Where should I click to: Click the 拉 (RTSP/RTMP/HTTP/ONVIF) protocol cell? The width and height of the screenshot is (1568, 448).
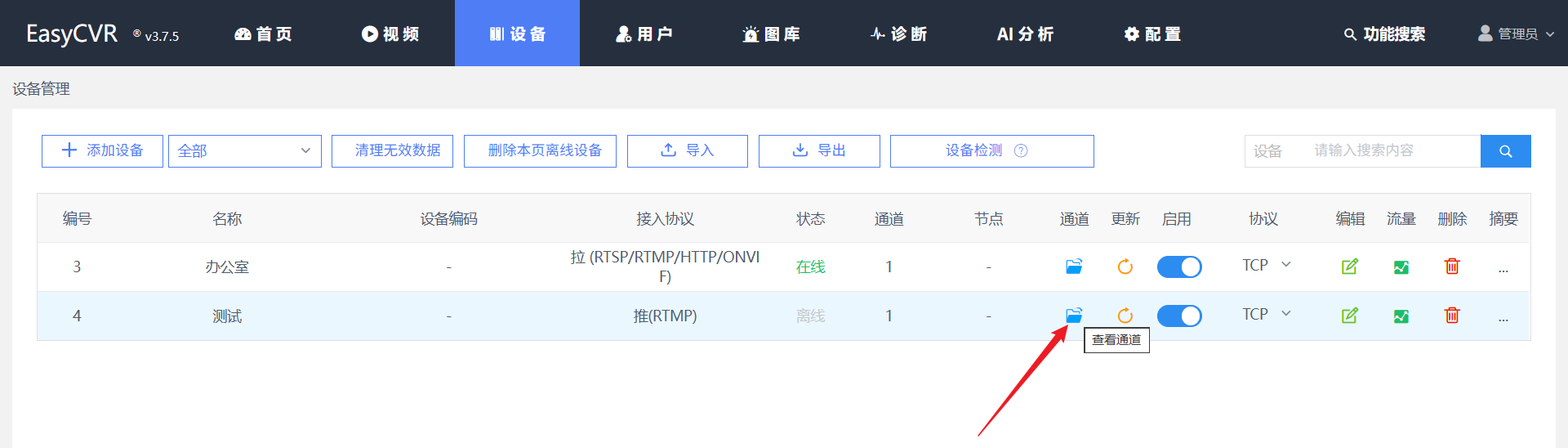[x=665, y=267]
